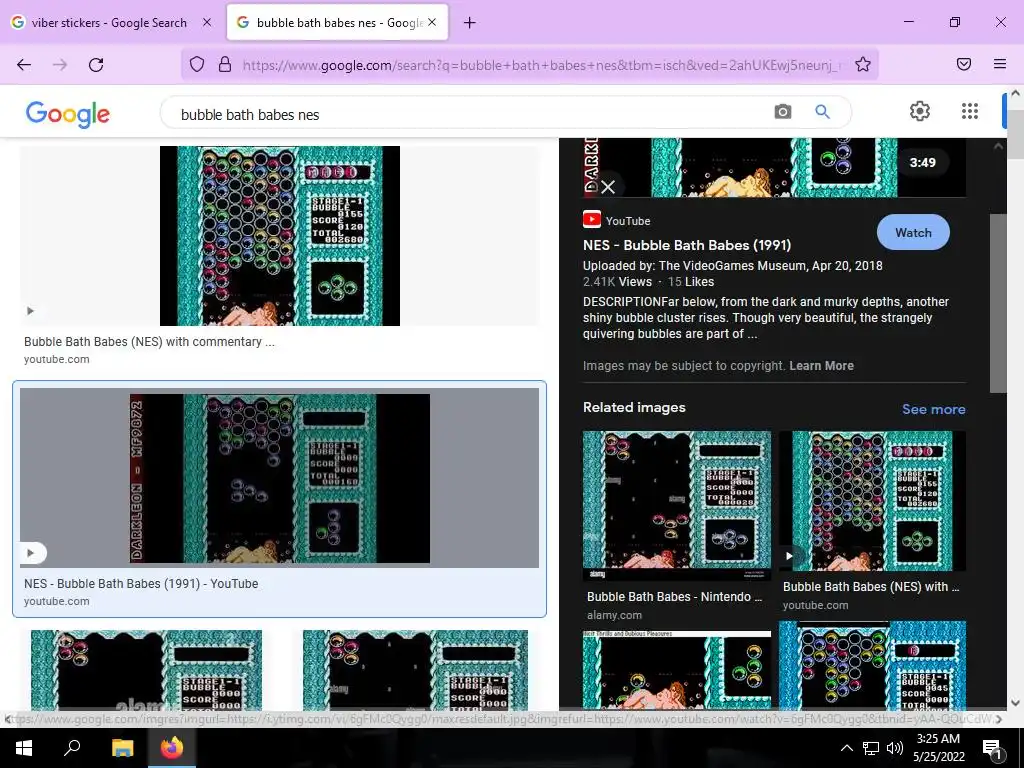
Task: Click the magnifier search button
Action: 822,112
